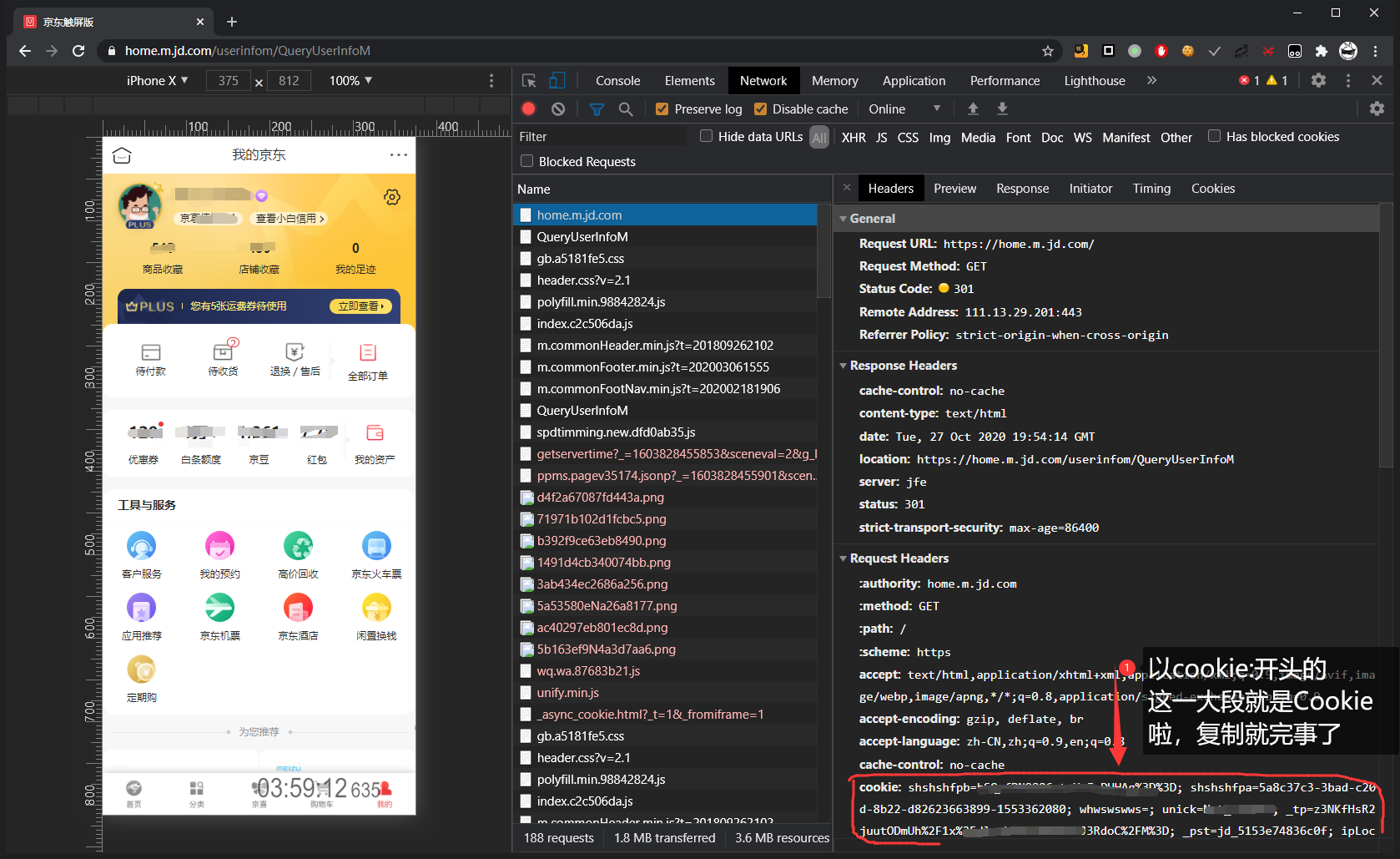
Task: Clear the network log
Action: 558,109
